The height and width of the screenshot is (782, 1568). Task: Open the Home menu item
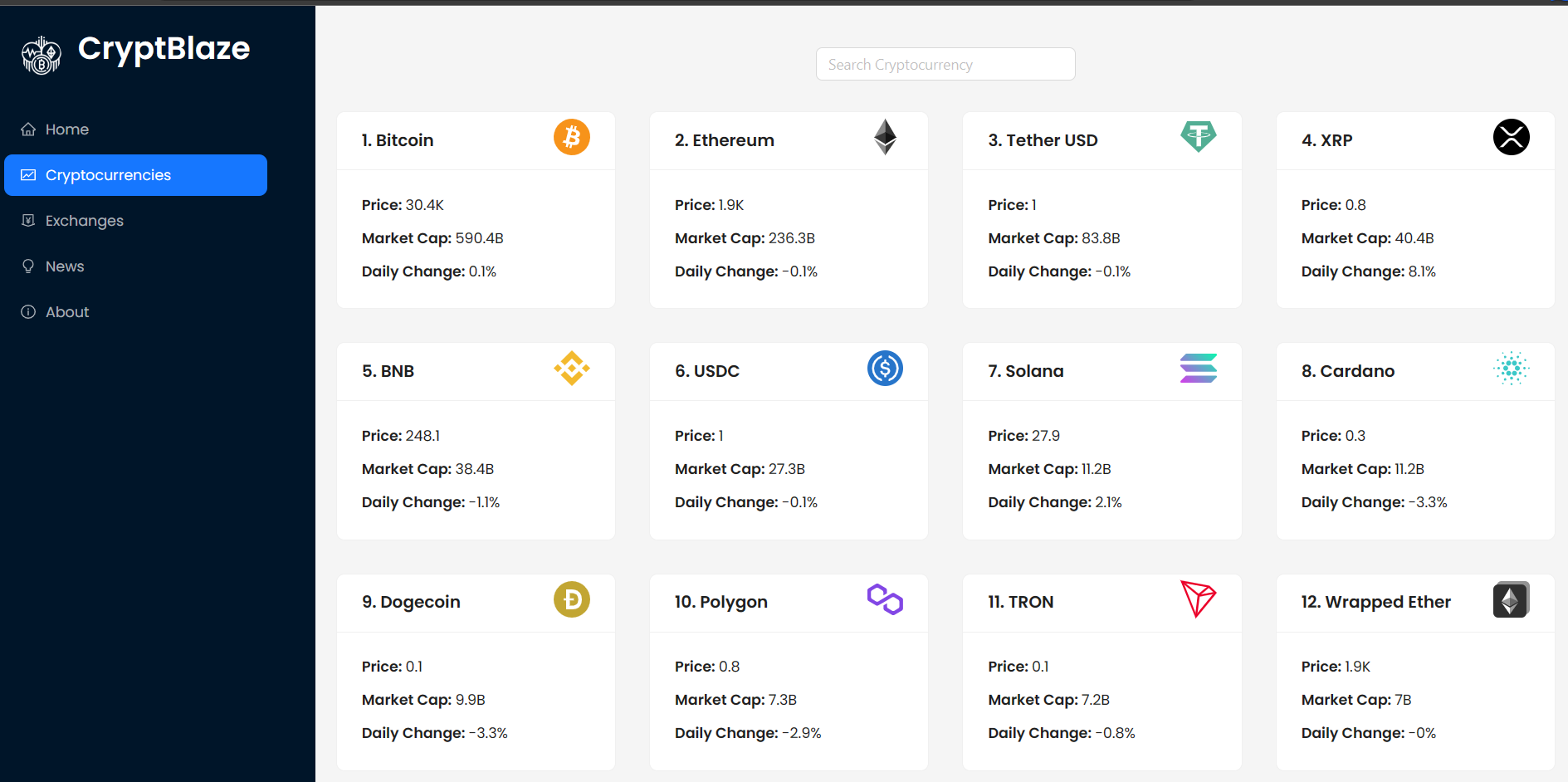[x=135, y=130]
